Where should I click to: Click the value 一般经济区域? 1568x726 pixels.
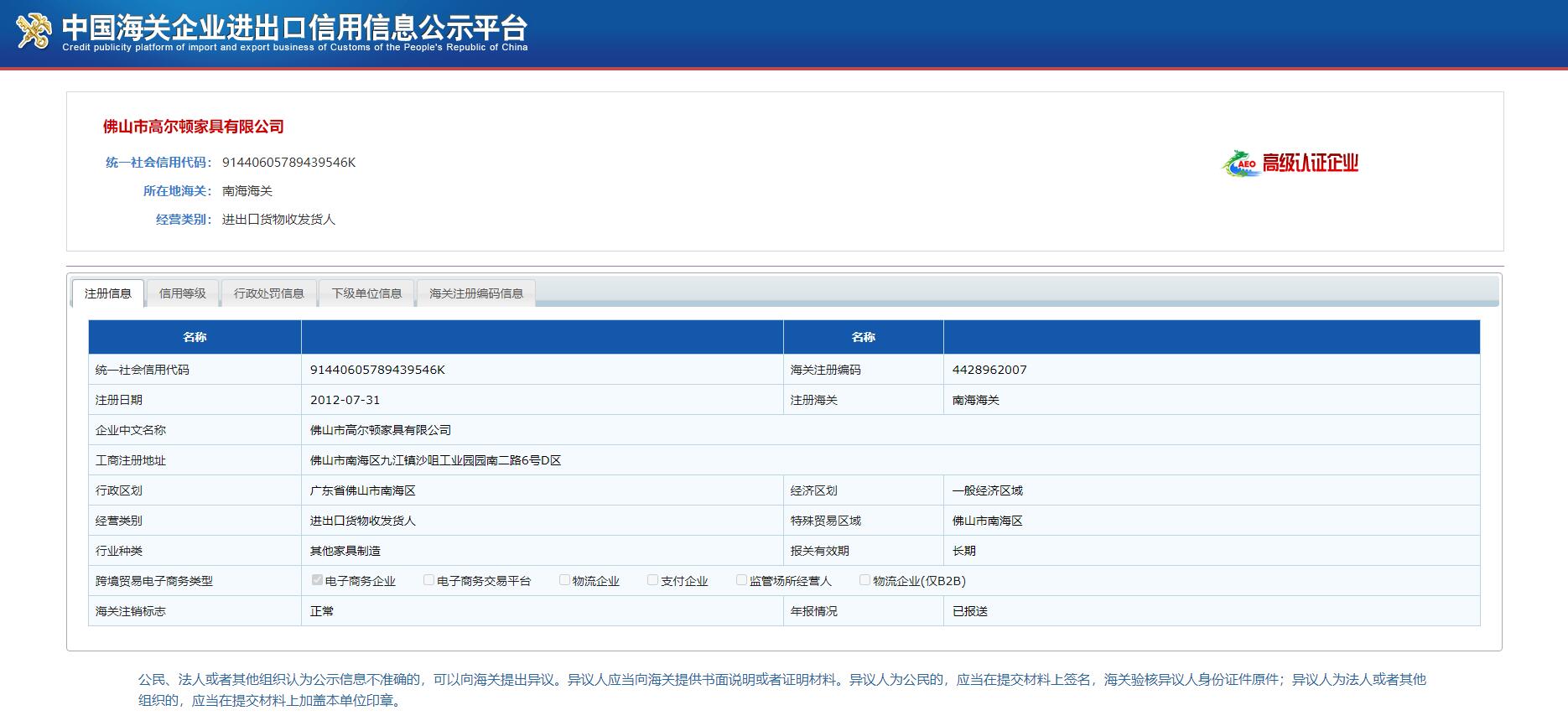(x=988, y=490)
